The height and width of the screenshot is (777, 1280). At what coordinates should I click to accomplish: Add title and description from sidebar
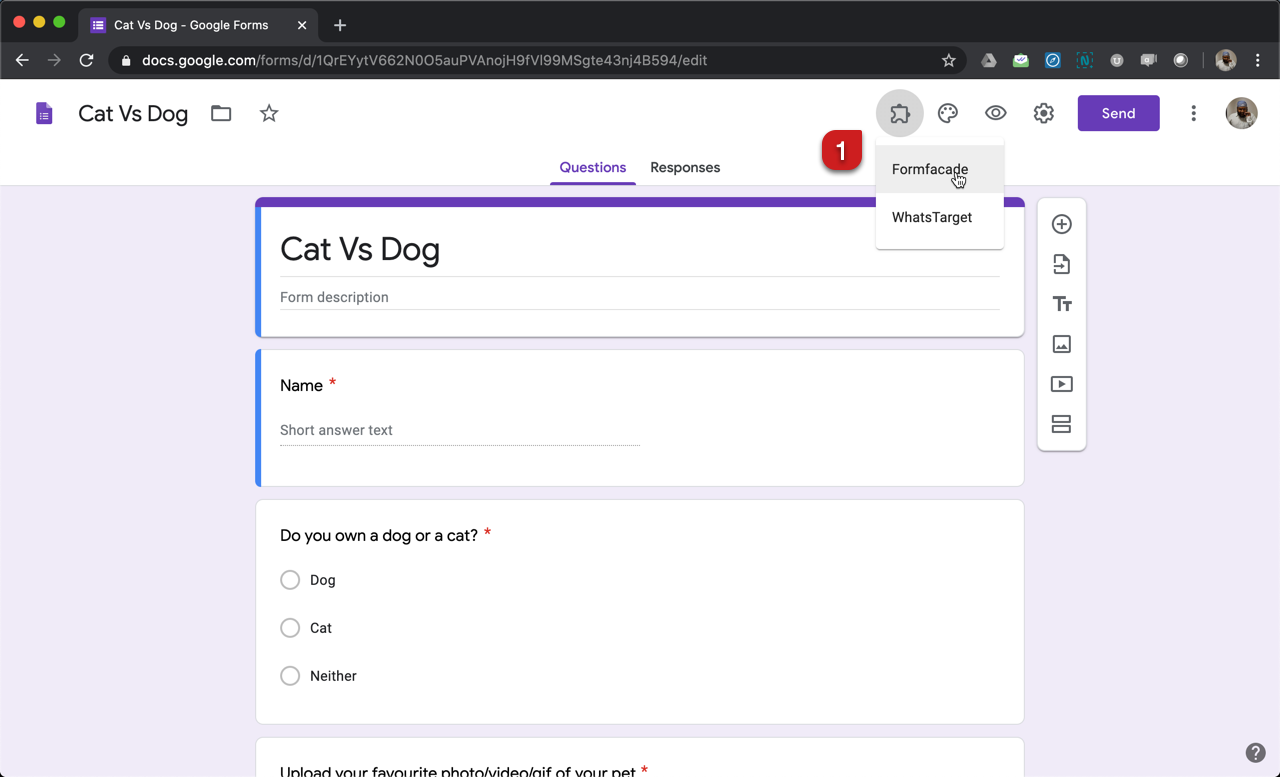pos(1061,304)
